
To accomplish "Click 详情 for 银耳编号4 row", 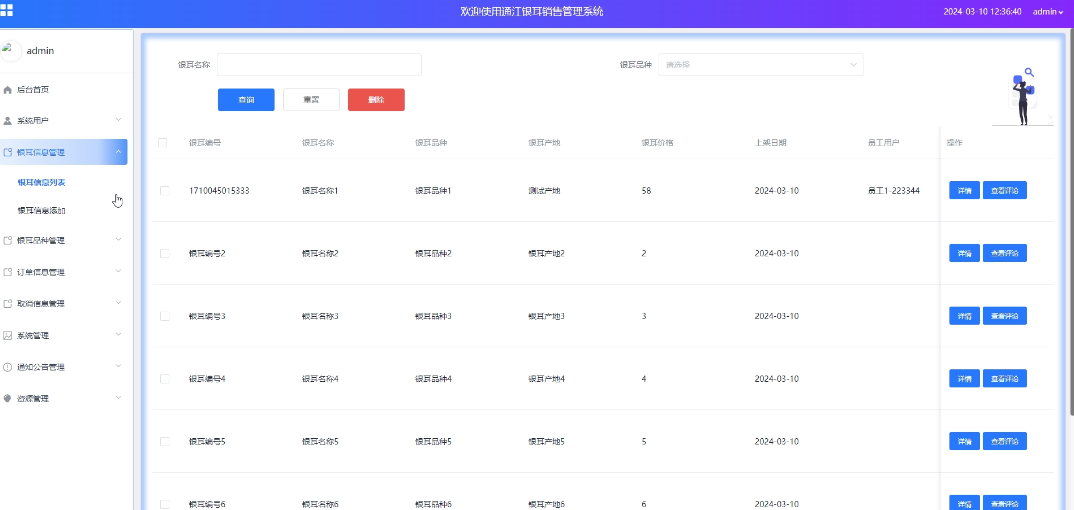I will point(964,379).
